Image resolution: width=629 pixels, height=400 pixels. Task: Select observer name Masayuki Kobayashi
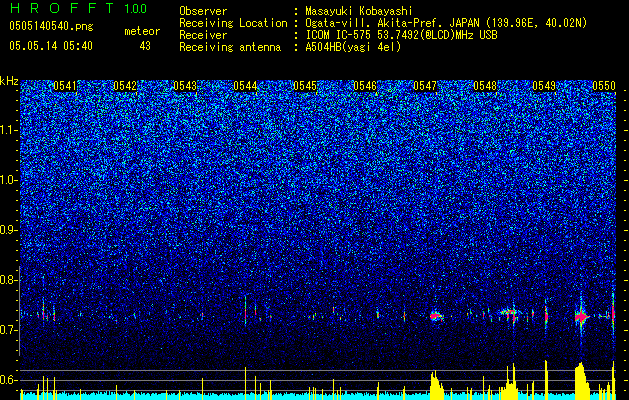(359, 12)
